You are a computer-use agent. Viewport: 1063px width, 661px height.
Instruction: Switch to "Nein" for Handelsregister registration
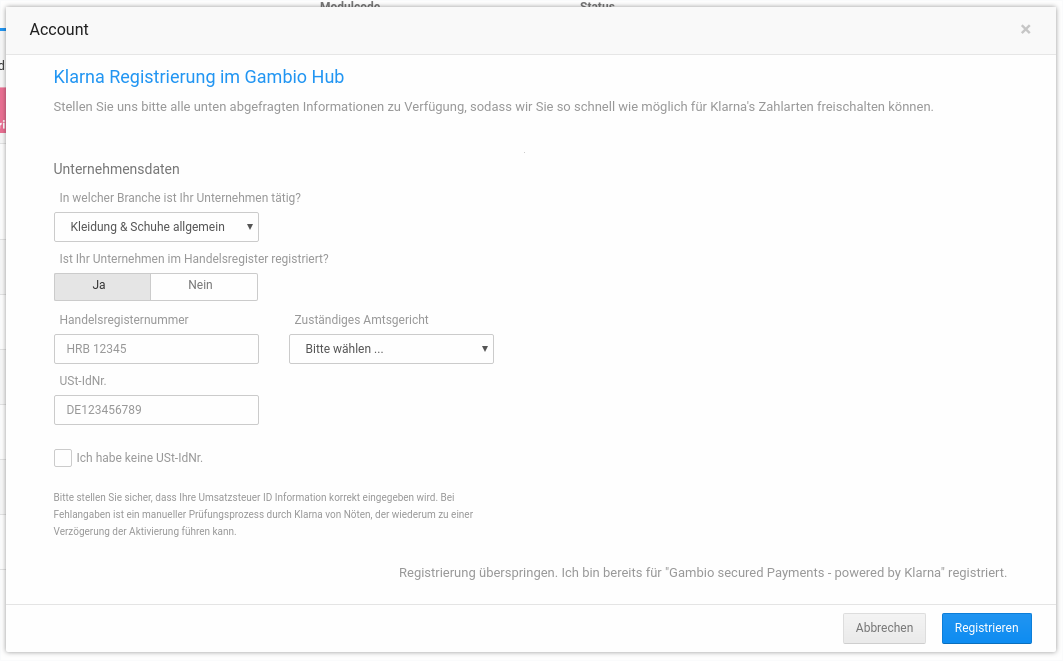203,286
